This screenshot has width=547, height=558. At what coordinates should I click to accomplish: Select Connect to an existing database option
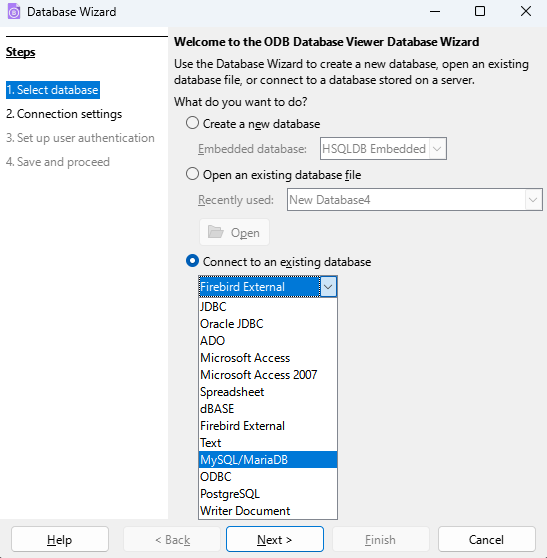(x=192, y=261)
